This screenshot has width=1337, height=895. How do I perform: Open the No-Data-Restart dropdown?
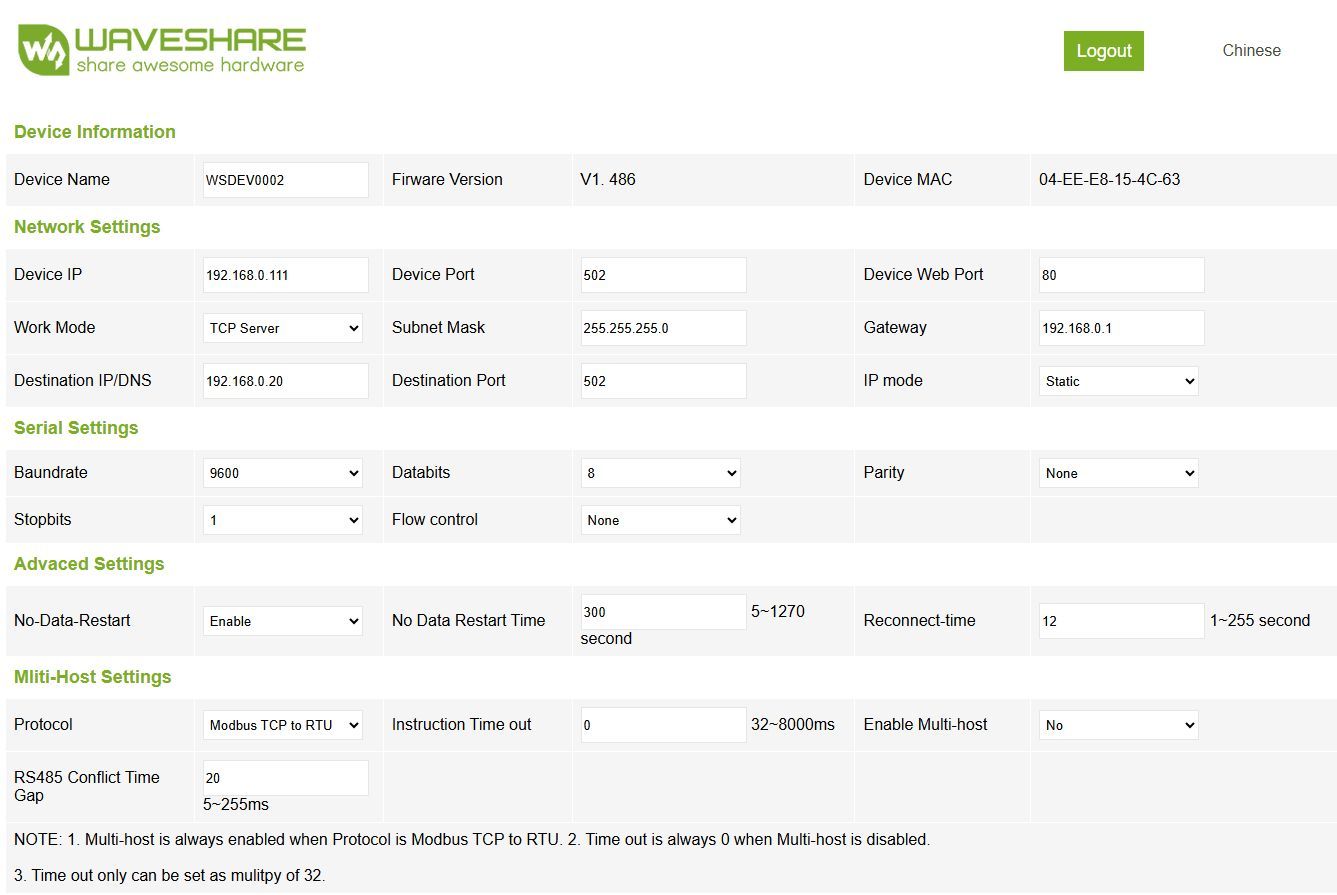(x=283, y=621)
